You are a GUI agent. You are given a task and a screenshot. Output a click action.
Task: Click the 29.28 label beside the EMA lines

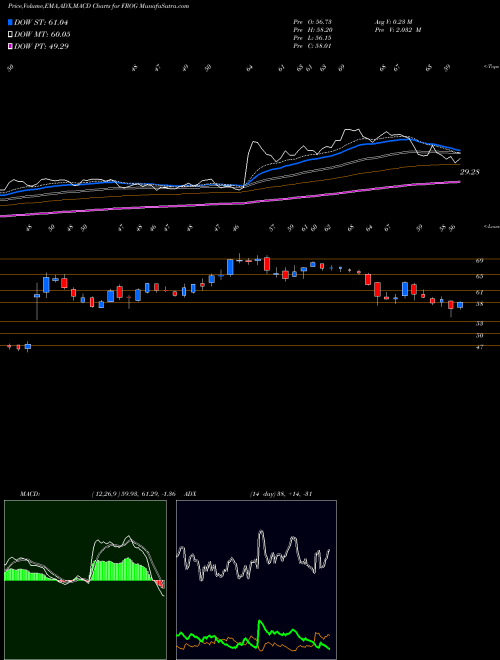pyautogui.click(x=470, y=172)
